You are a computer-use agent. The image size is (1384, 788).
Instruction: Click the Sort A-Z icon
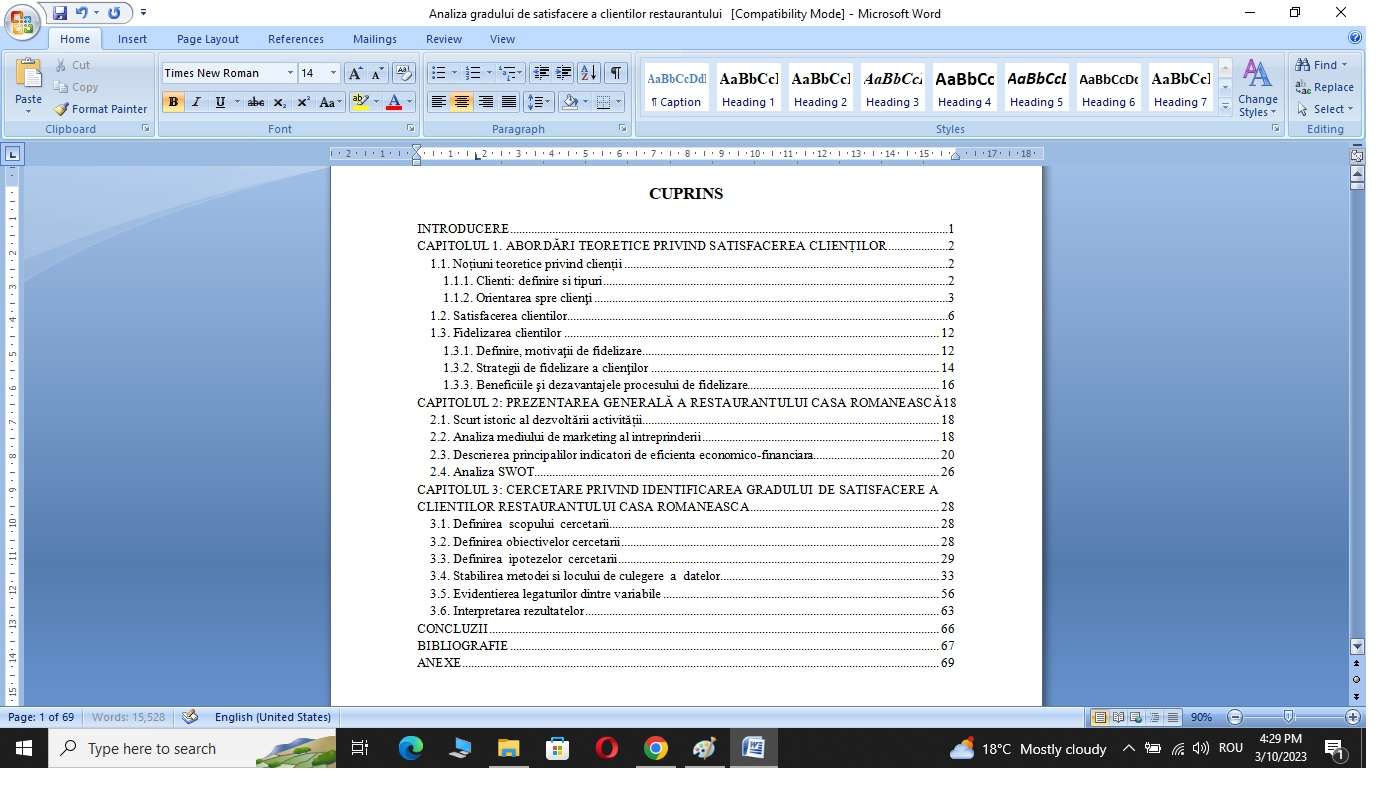pos(589,73)
